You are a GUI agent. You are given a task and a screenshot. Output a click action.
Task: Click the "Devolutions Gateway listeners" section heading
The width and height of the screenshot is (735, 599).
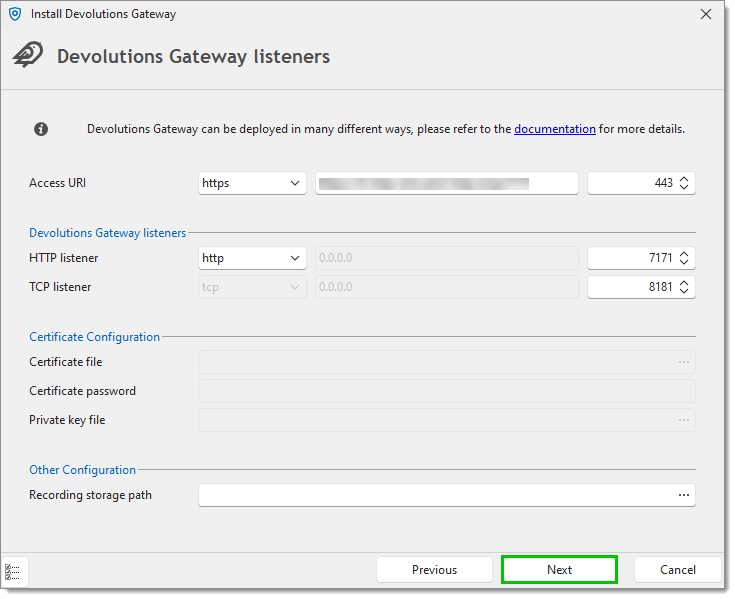(108, 234)
